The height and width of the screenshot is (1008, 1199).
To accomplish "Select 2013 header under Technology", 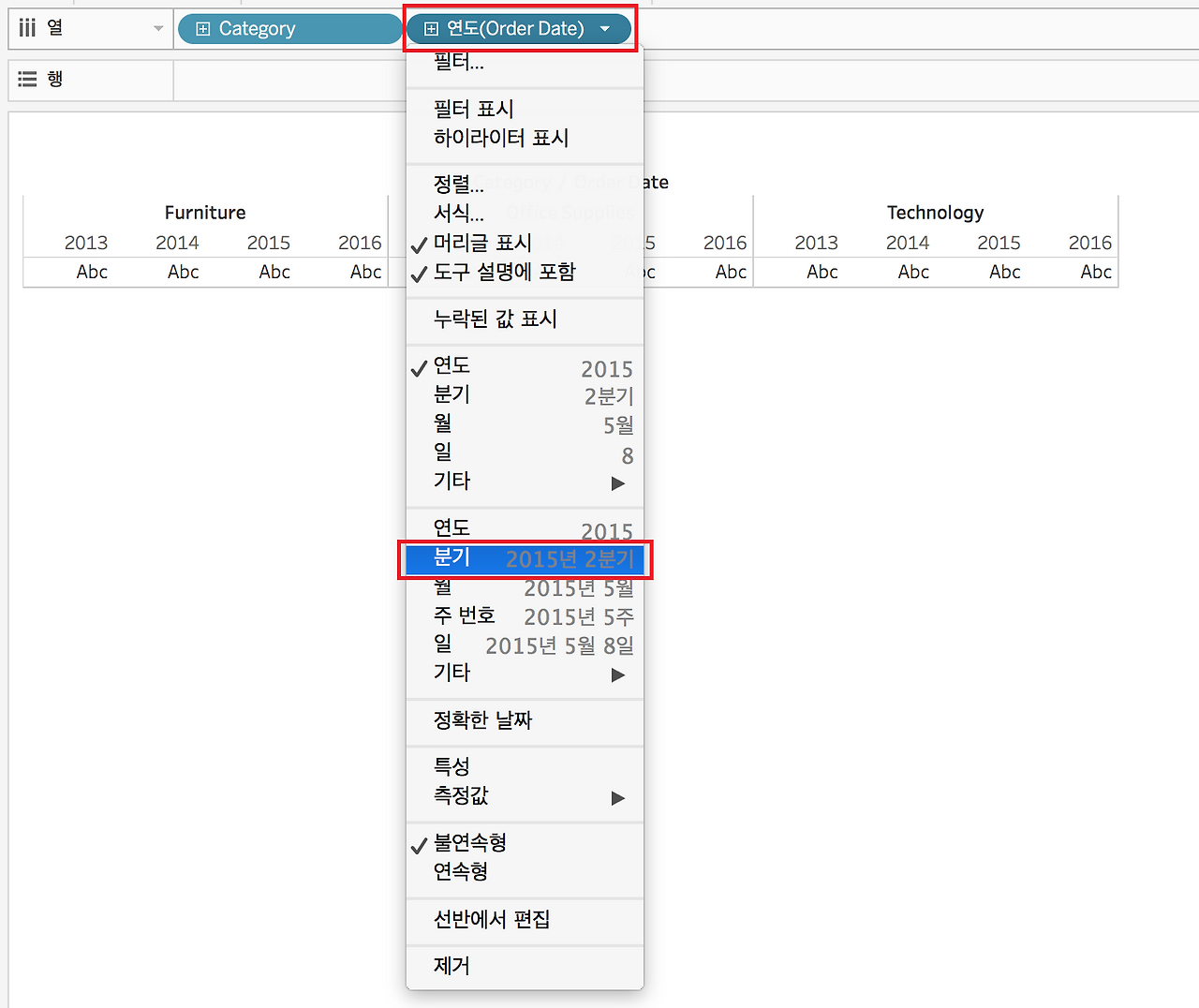I will click(x=817, y=243).
